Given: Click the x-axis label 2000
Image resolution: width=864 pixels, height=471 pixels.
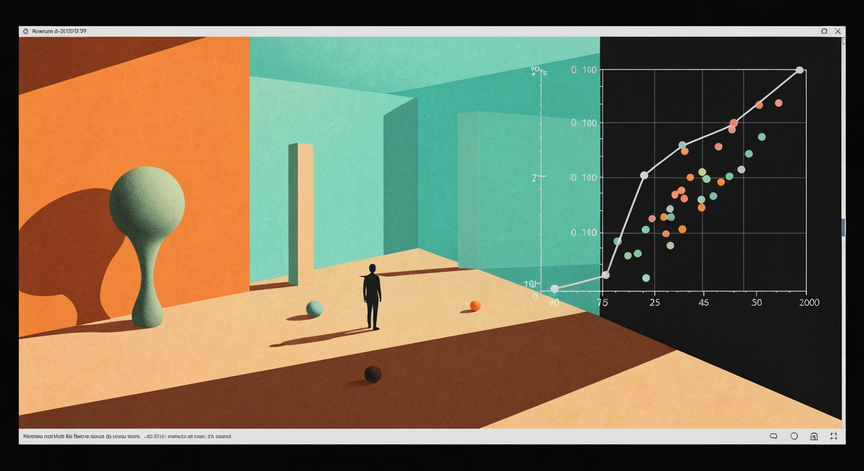Looking at the screenshot, I should (809, 302).
